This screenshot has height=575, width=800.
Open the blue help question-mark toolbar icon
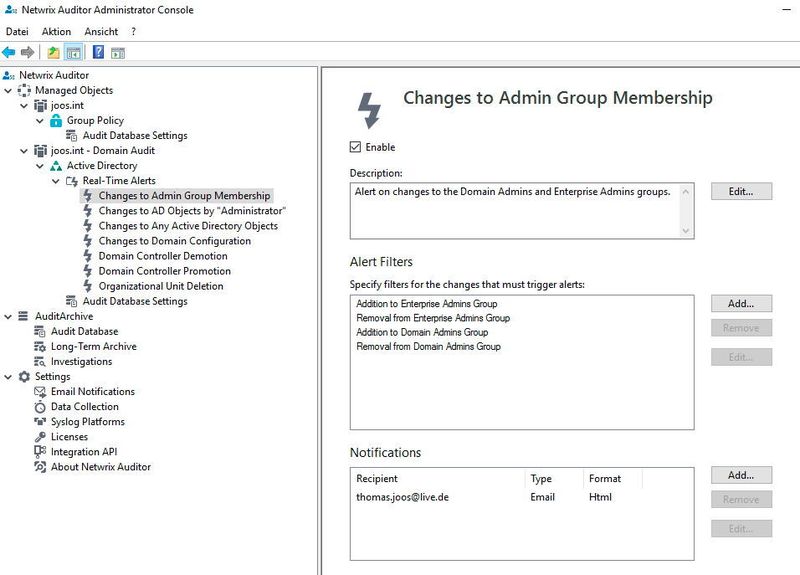click(98, 52)
